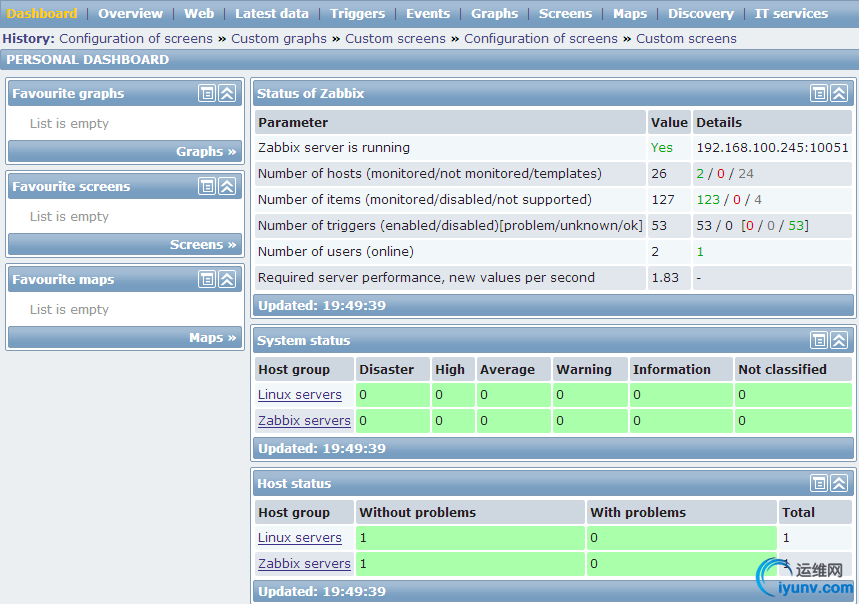
Task: Collapse the Host status widget
Action: (839, 484)
